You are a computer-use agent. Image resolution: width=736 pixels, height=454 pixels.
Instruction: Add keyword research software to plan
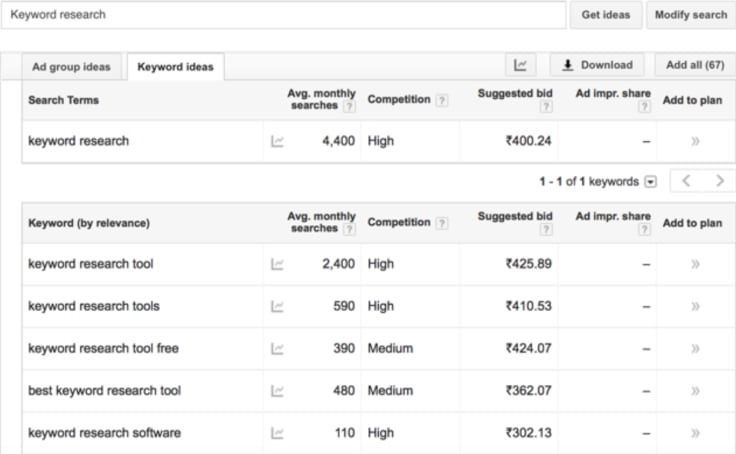[695, 433]
